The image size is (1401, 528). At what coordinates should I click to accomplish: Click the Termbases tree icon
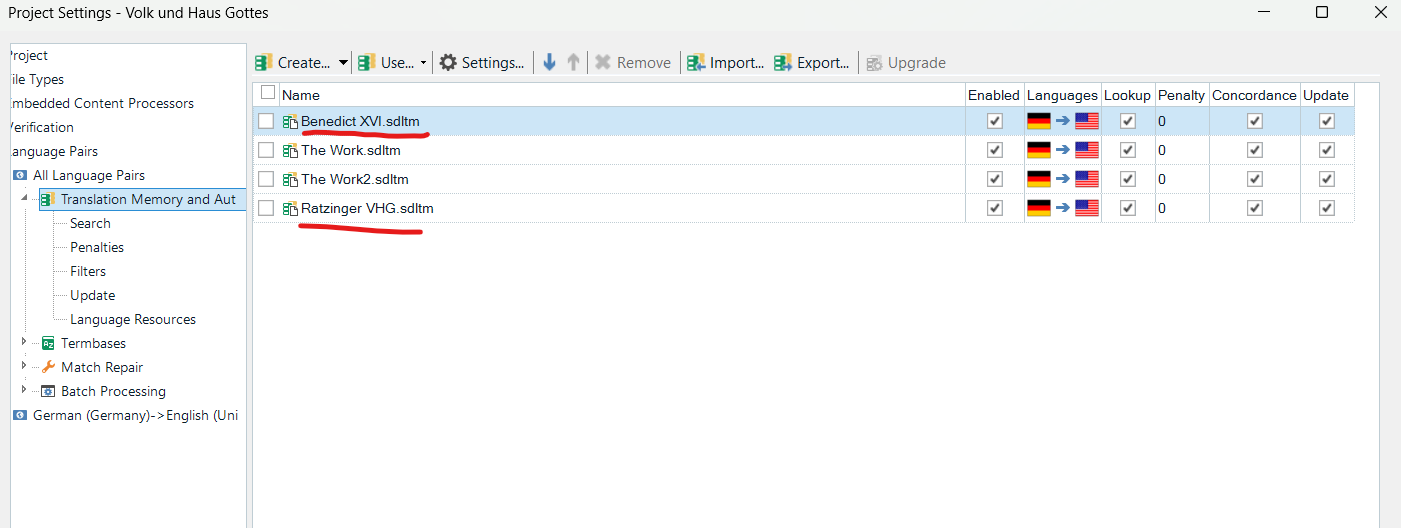point(47,343)
